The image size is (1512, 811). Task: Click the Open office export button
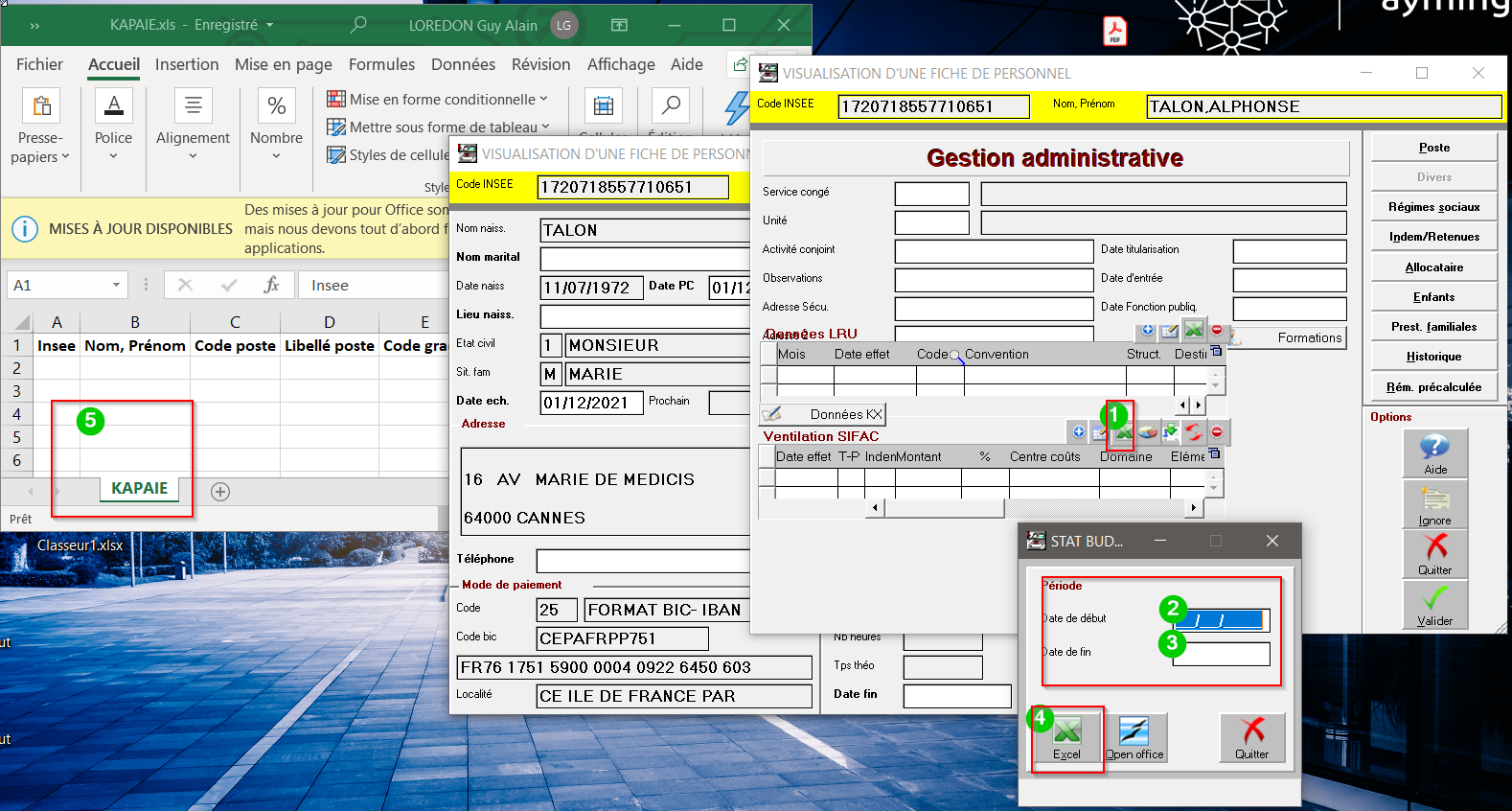tap(1134, 738)
